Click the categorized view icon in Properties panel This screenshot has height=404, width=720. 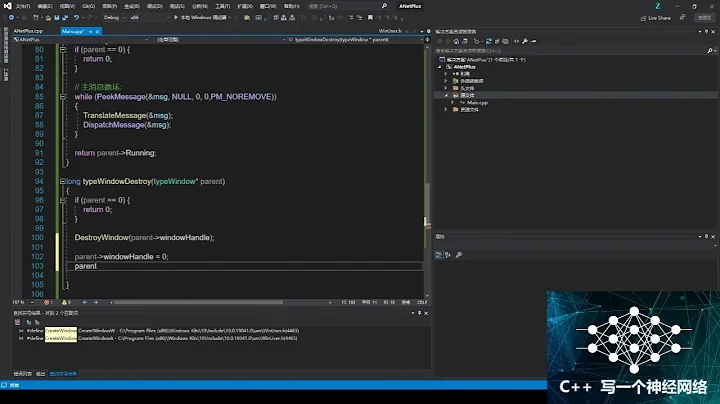point(439,255)
